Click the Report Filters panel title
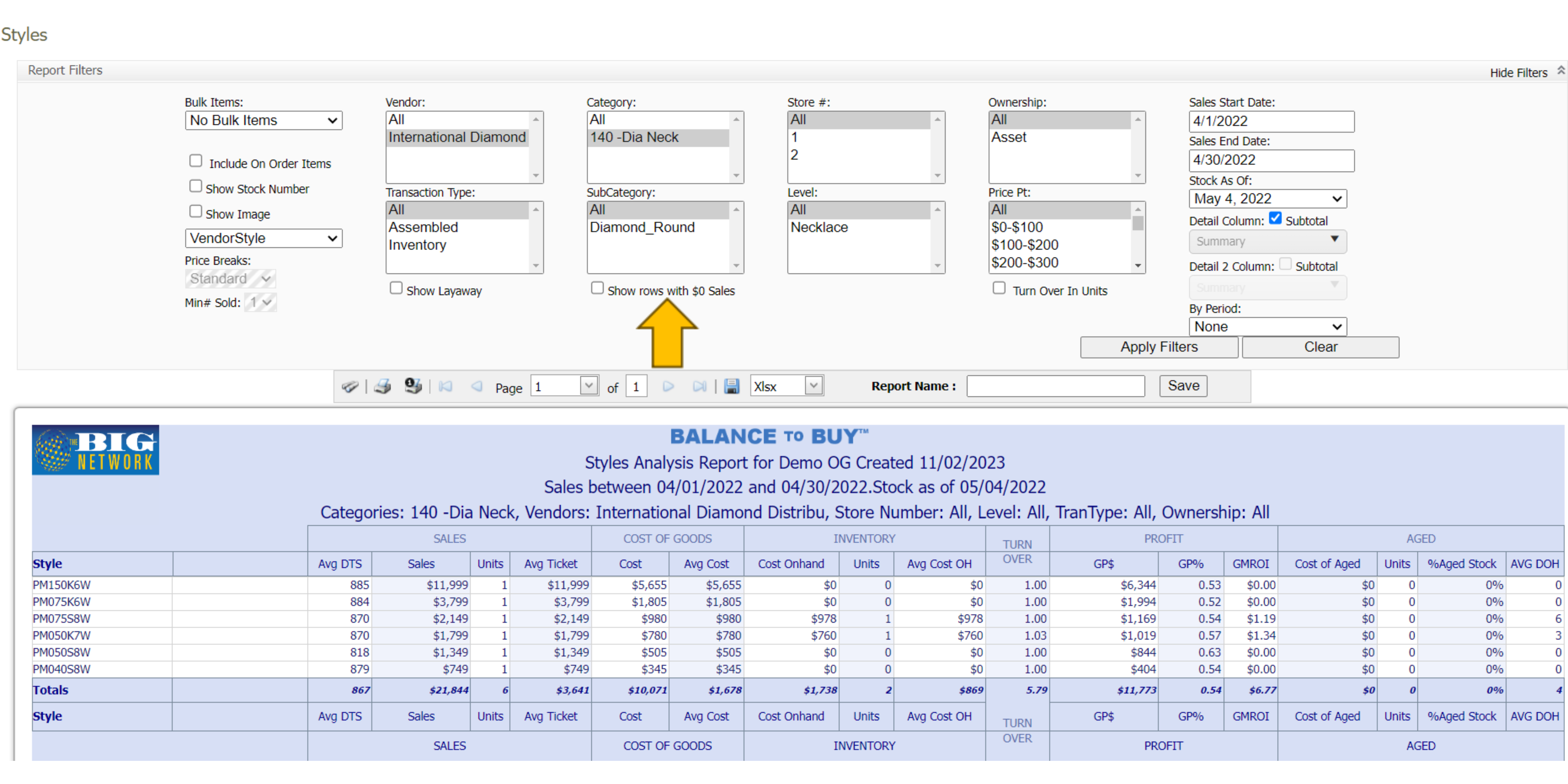The height and width of the screenshot is (784, 1568). click(65, 71)
